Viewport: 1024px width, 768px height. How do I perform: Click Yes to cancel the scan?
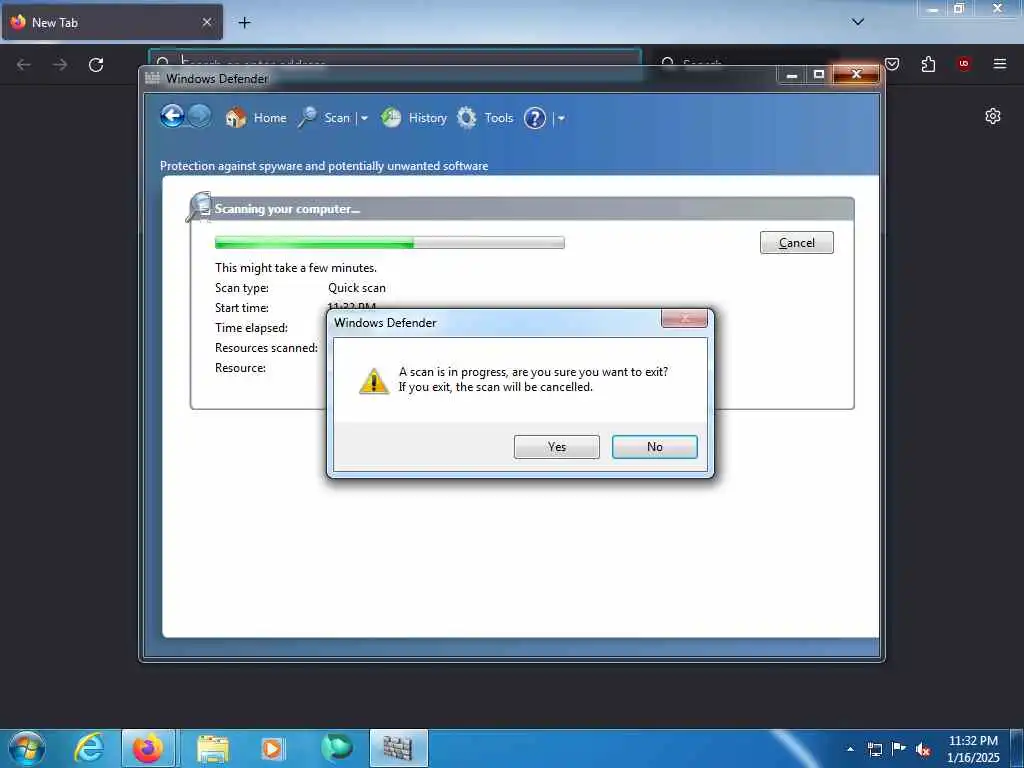pos(556,447)
